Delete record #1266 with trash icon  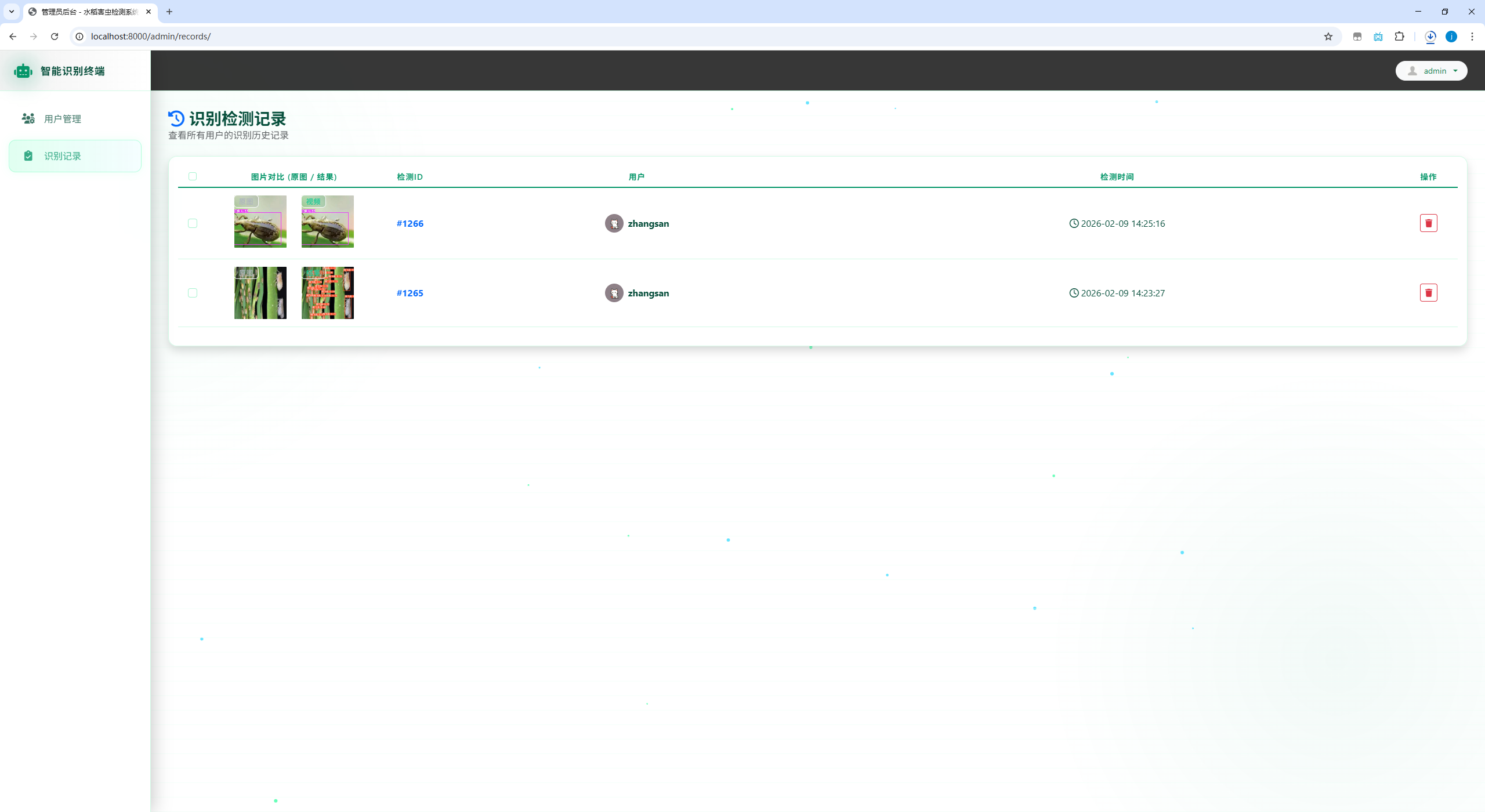click(1428, 223)
